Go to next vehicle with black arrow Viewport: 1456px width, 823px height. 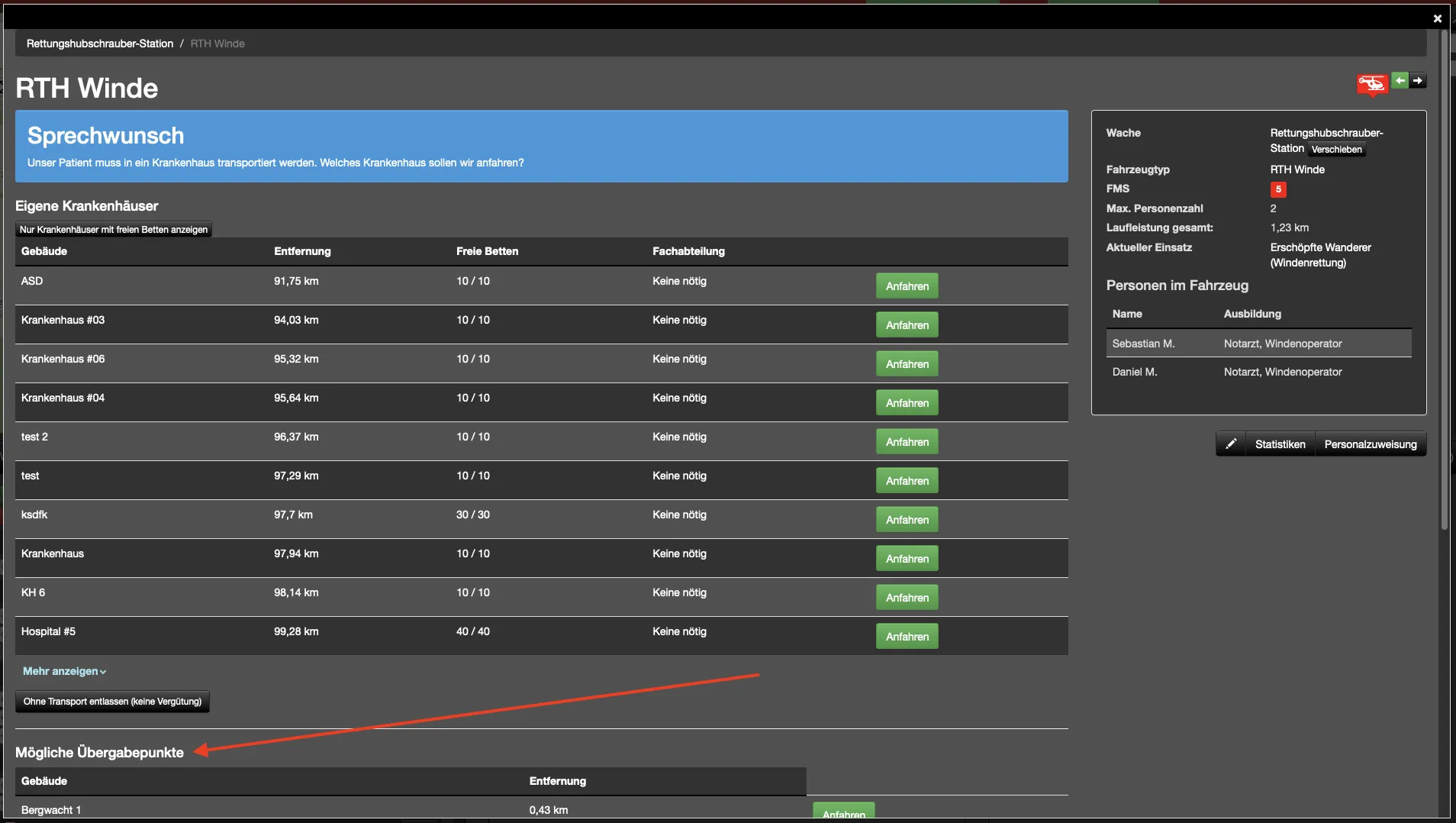click(x=1418, y=81)
